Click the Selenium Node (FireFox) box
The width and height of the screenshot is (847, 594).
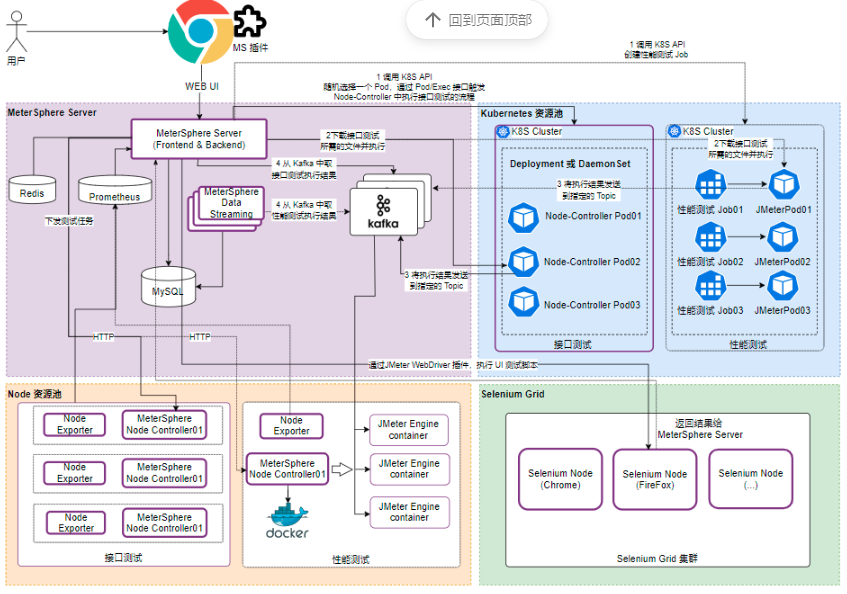(x=655, y=480)
